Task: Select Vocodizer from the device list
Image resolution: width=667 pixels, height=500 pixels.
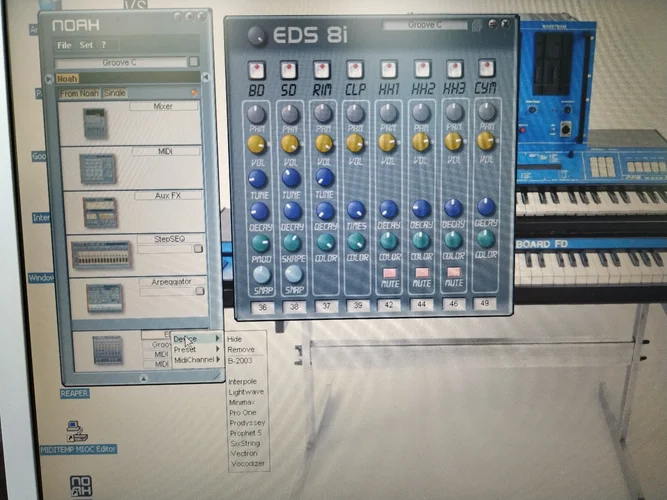Action: [248, 463]
